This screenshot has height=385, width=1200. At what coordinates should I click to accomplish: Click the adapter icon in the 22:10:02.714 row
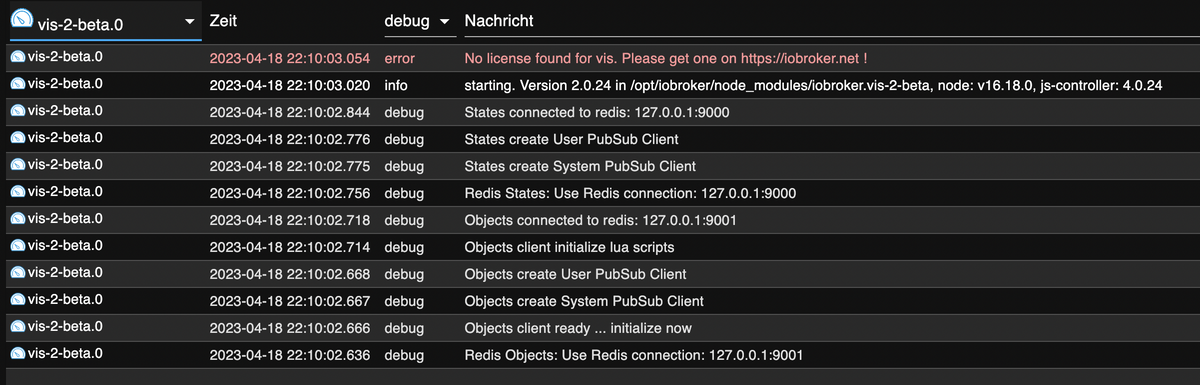click(17, 246)
